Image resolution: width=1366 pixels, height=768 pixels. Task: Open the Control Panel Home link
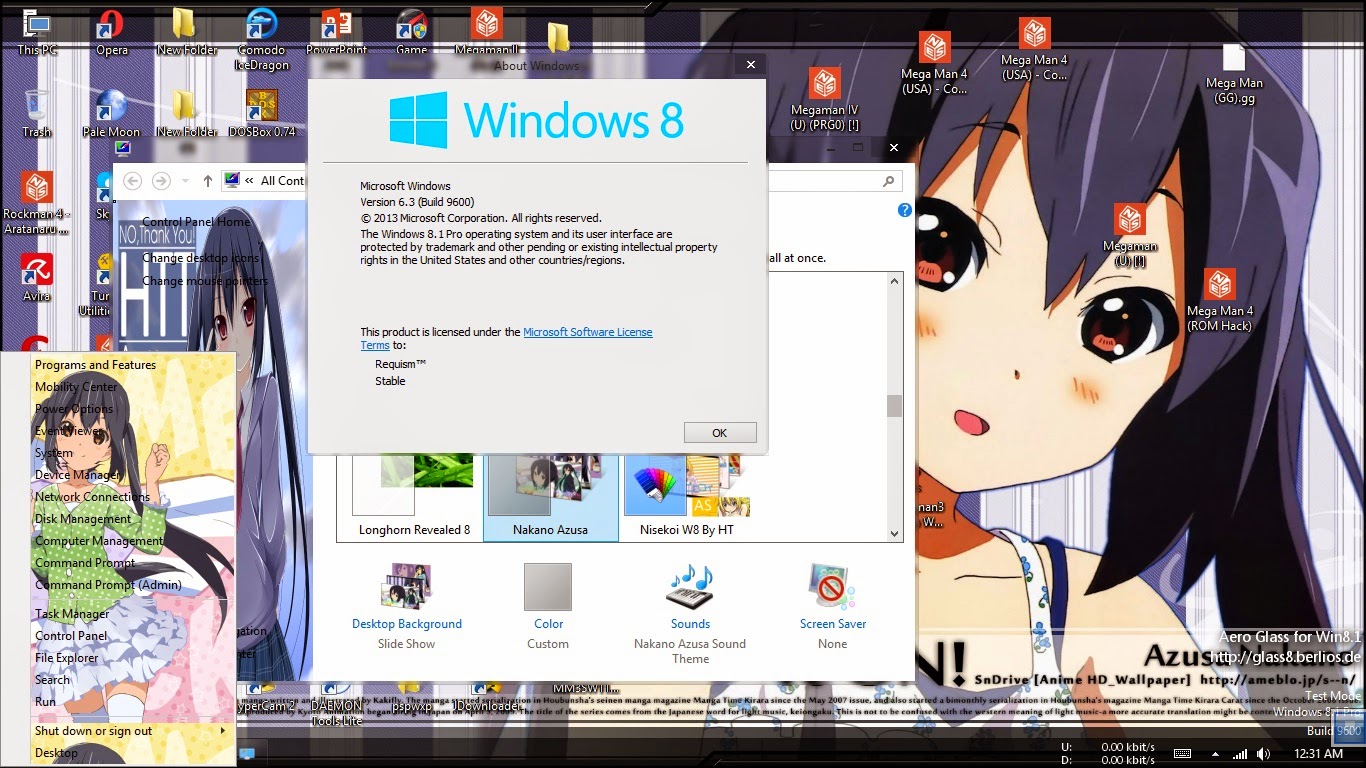coord(196,222)
